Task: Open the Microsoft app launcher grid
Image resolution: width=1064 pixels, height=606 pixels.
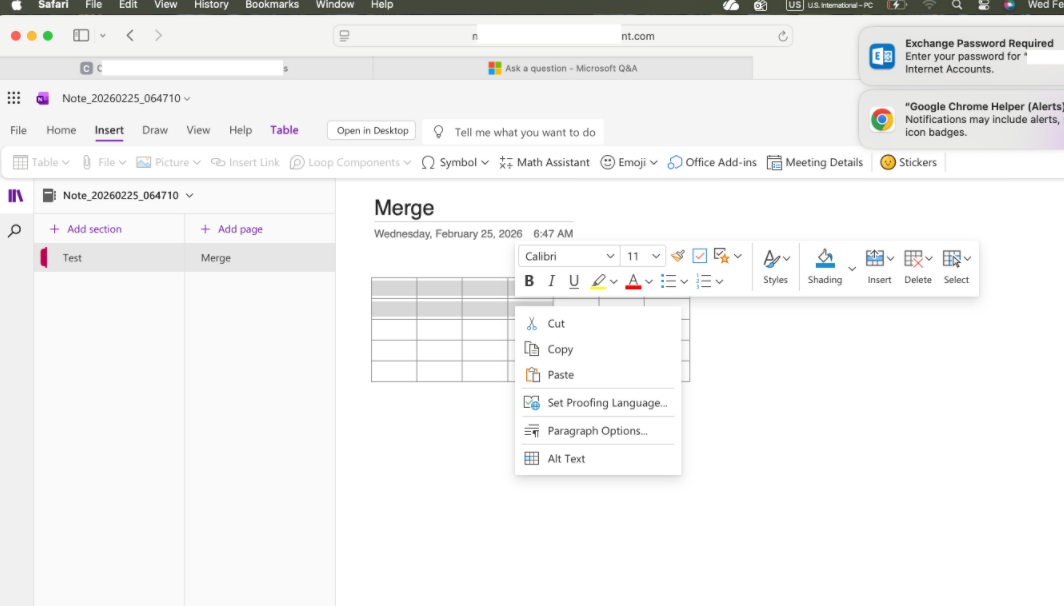Action: (14, 98)
